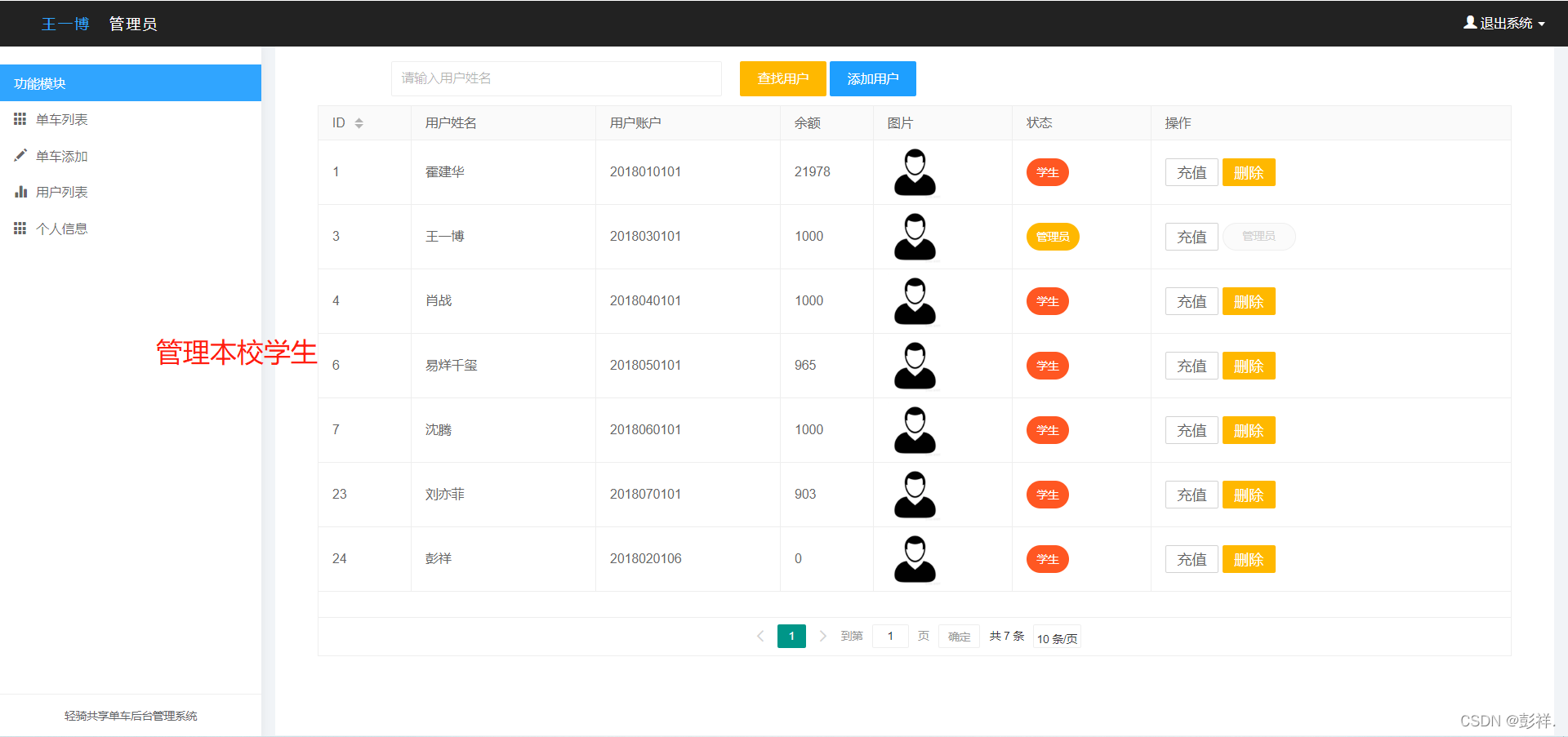
Task: Click the disabled 管理员 button in 王一博 row
Action: pyautogui.click(x=1258, y=237)
